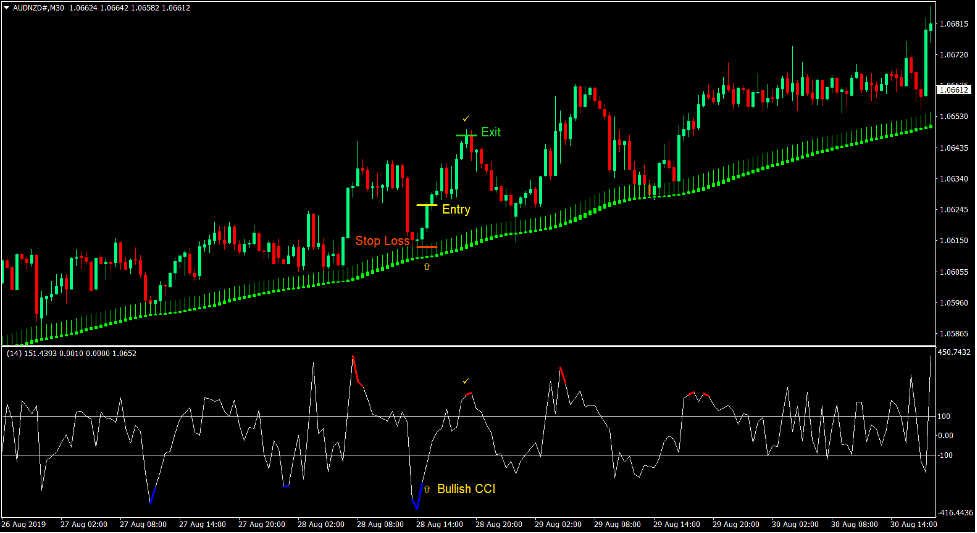Viewport: 977px width, 533px height.
Task: Select the Exit text label
Action: (490, 132)
